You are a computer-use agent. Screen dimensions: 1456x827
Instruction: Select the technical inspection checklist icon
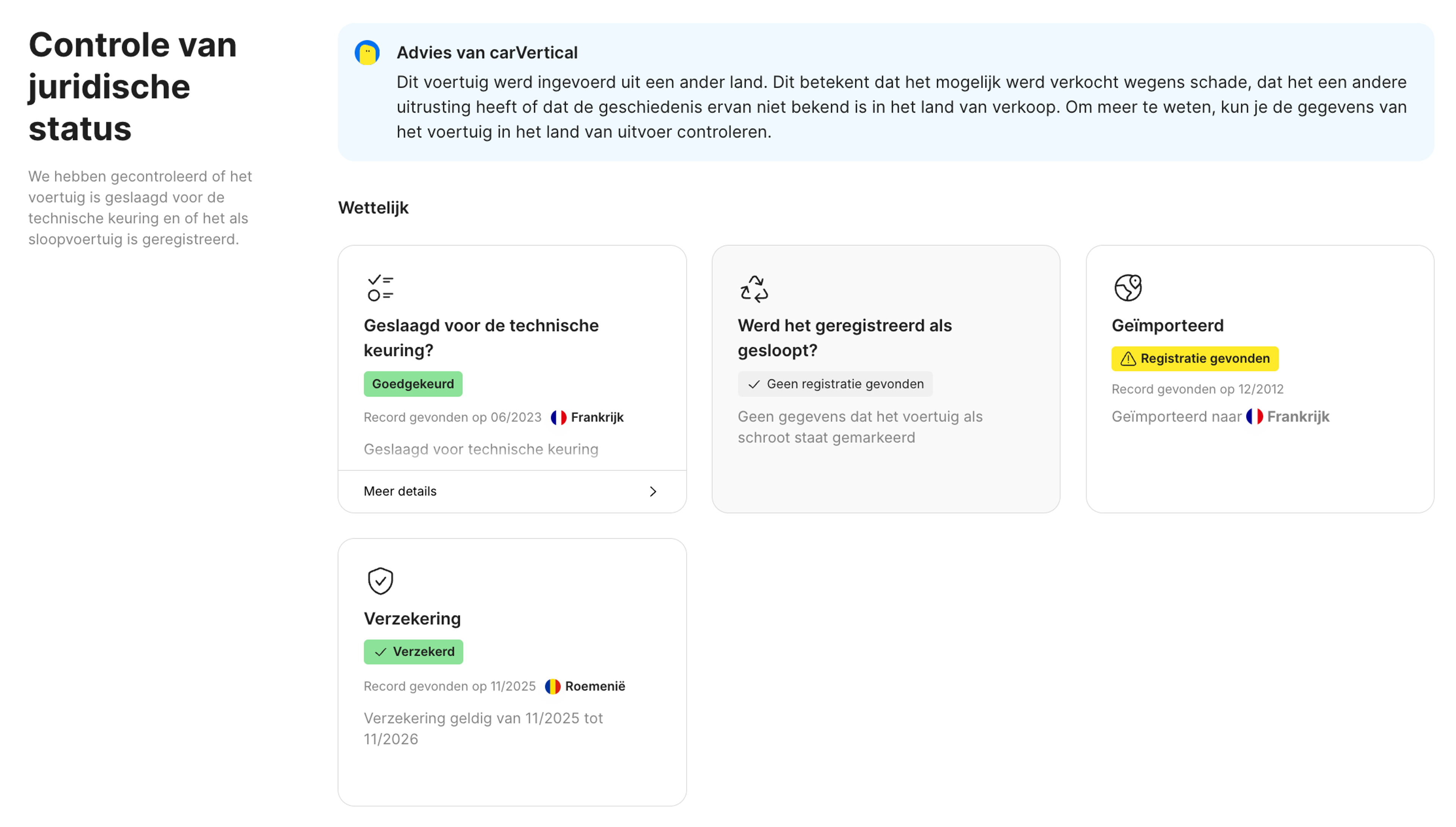click(x=380, y=288)
